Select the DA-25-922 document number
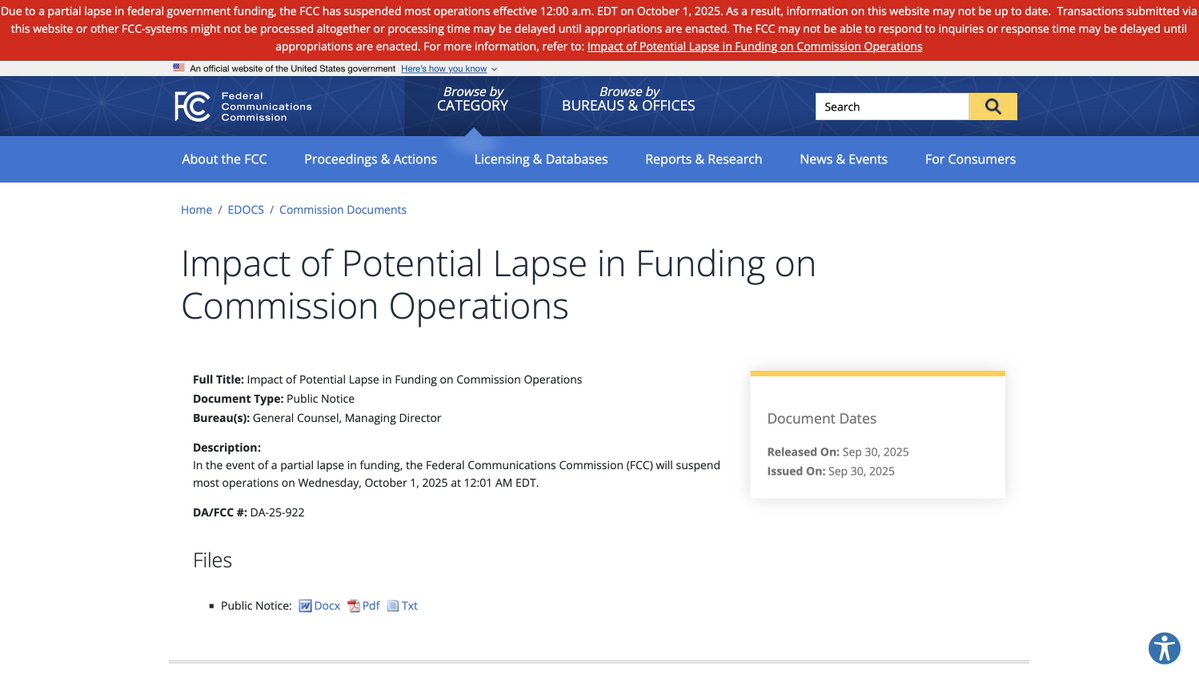1199x679 pixels. 277,512
